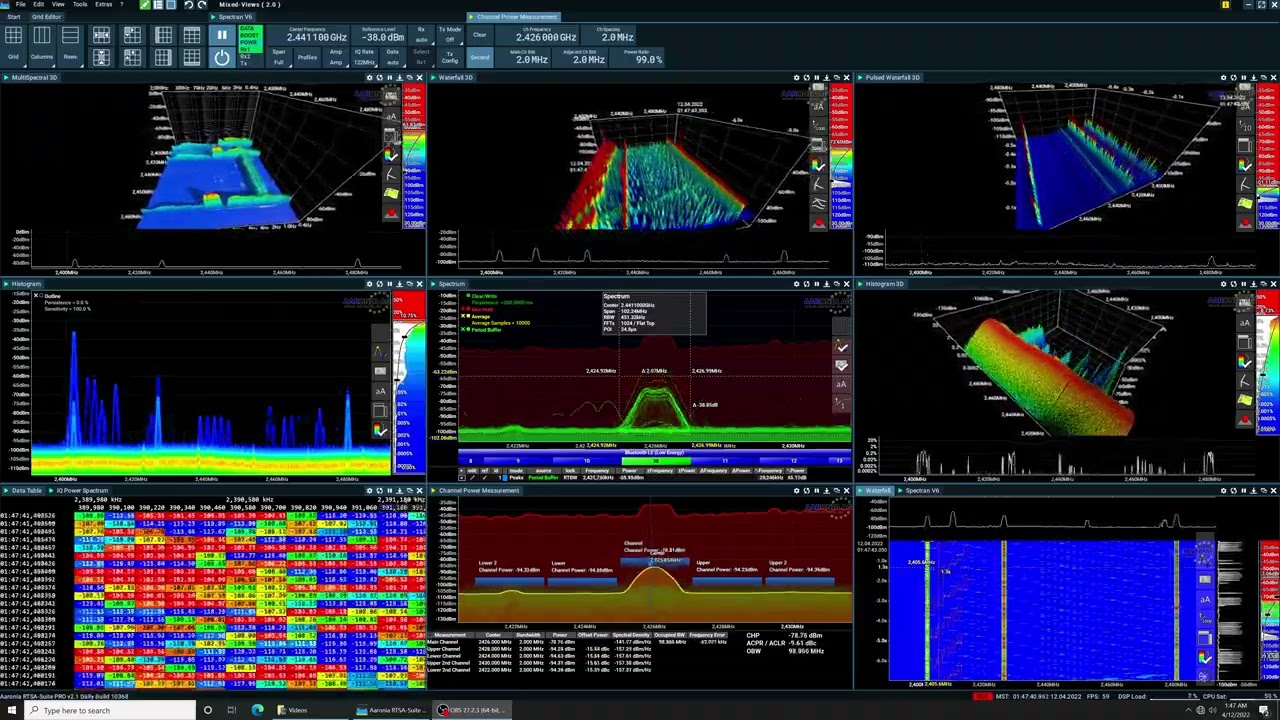1280x720 pixels.
Task: Click the trace line icon in Histogram sidebar
Action: coord(380,351)
